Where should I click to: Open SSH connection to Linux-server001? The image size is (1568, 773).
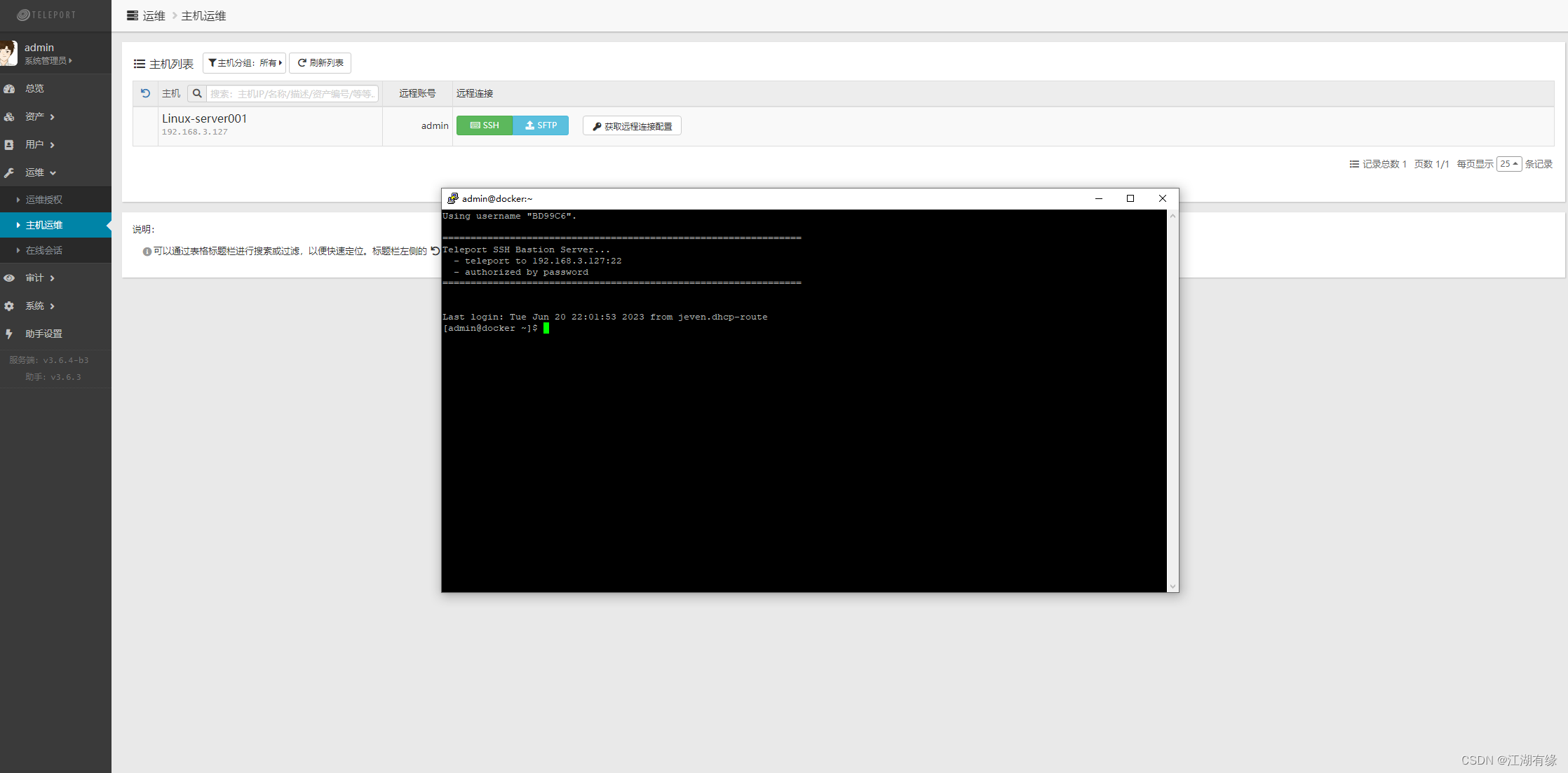tap(485, 125)
